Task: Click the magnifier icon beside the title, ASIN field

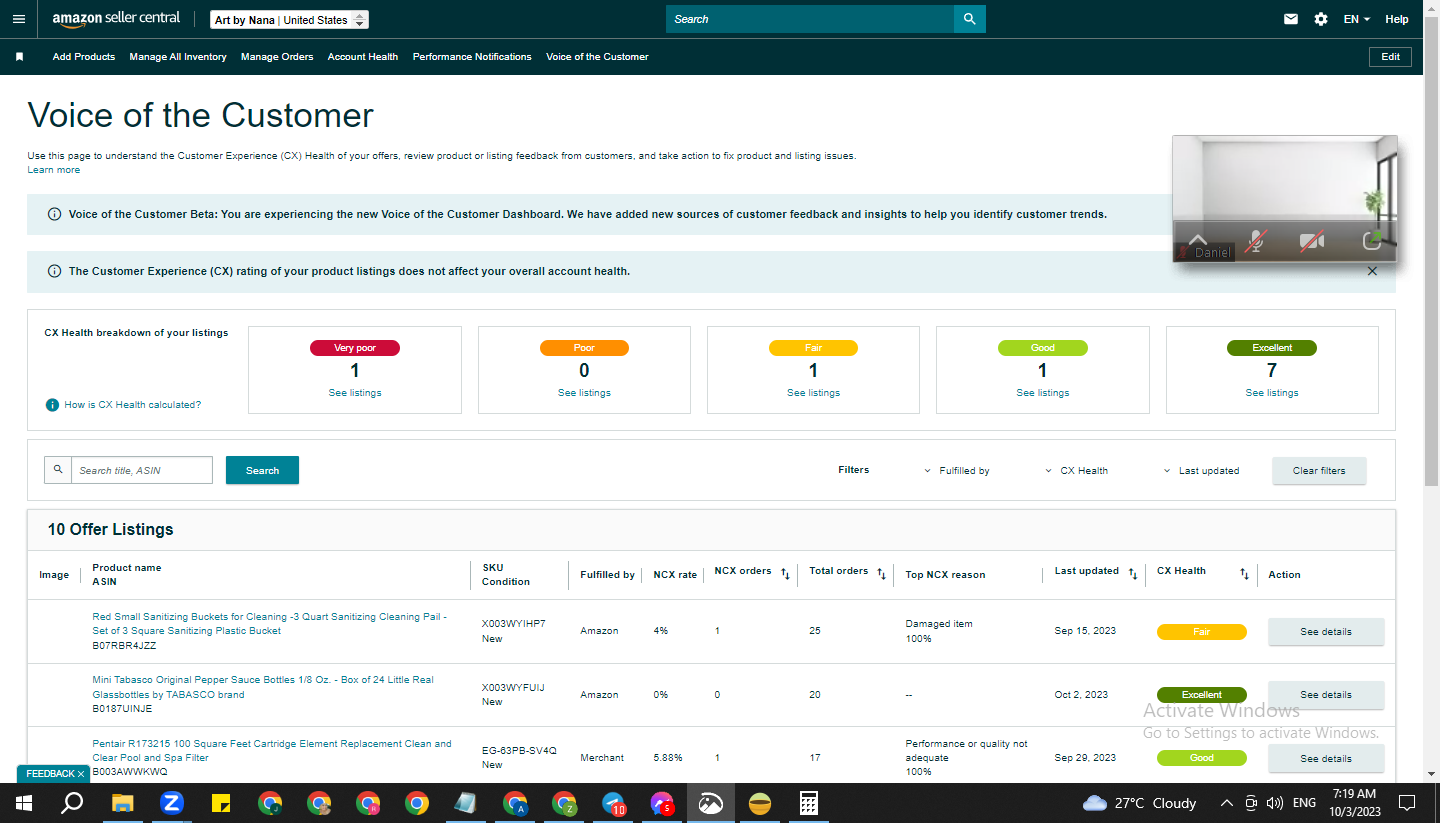Action: pos(58,470)
